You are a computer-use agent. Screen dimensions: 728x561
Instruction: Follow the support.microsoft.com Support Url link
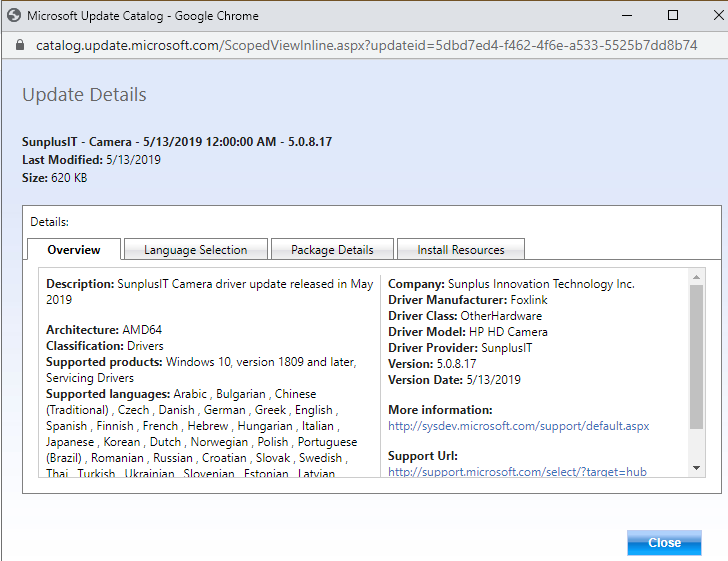click(x=517, y=471)
